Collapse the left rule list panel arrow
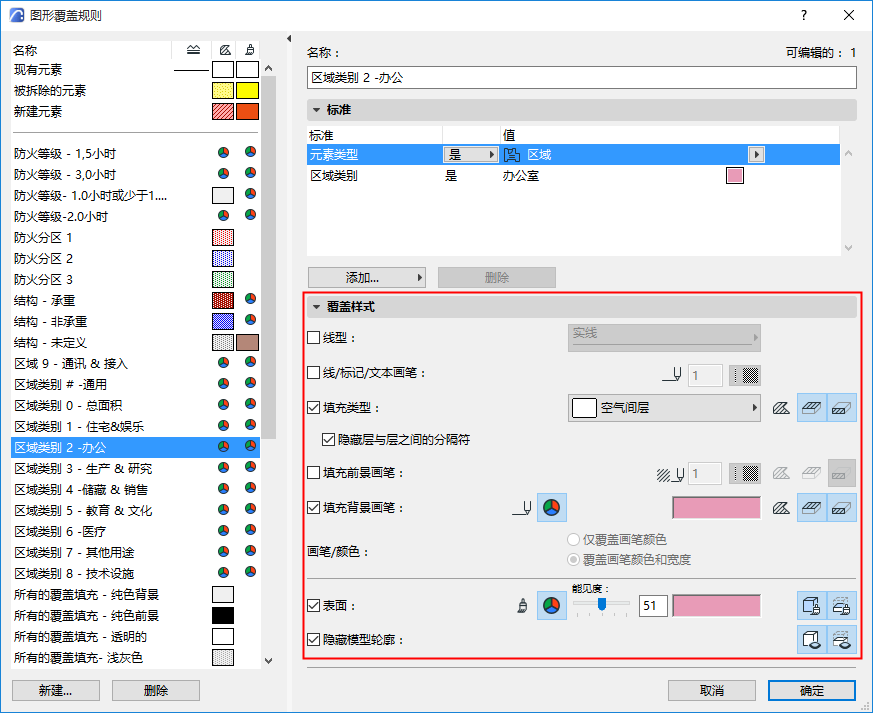 click(289, 38)
